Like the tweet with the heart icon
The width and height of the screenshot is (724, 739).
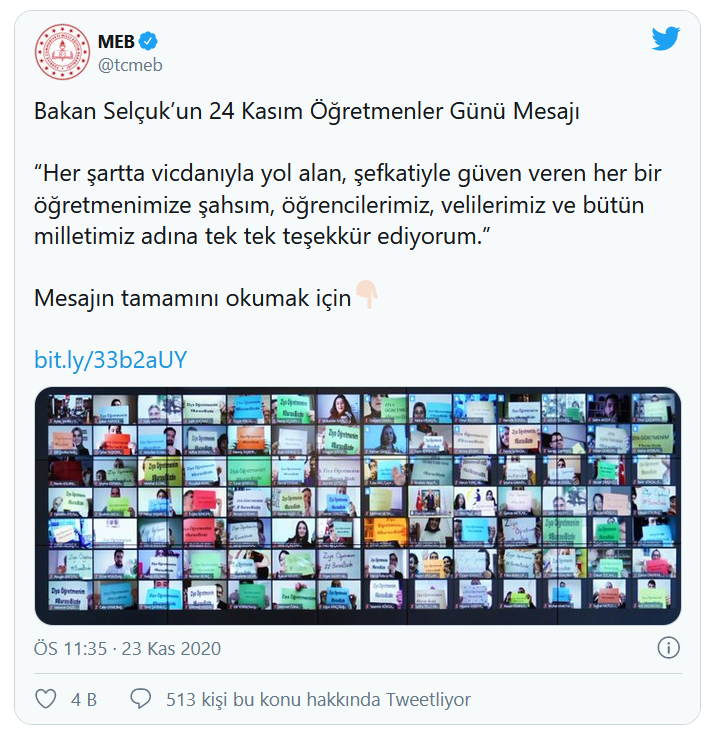pyautogui.click(x=46, y=699)
